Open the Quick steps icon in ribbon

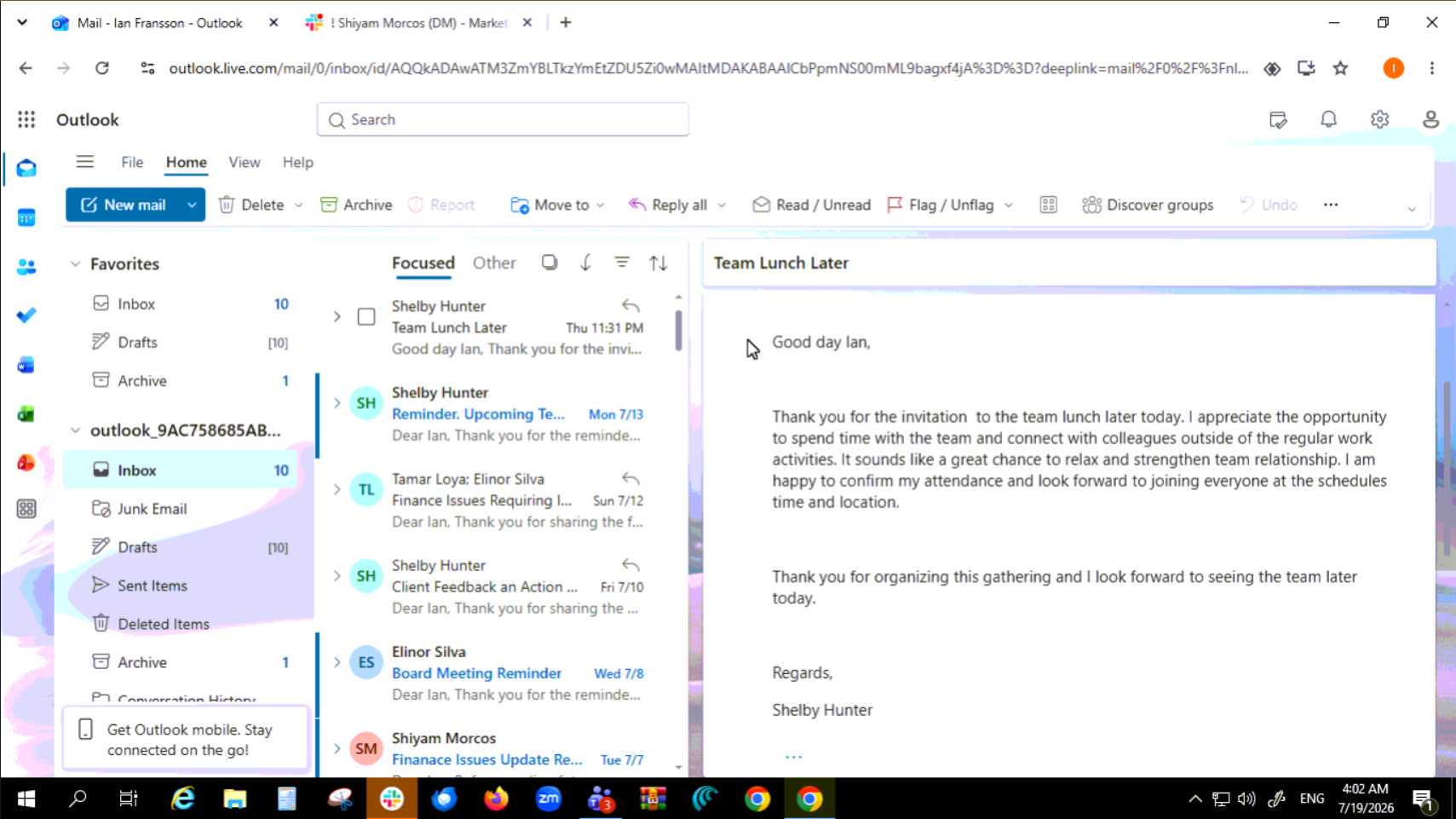pyautogui.click(x=1049, y=205)
